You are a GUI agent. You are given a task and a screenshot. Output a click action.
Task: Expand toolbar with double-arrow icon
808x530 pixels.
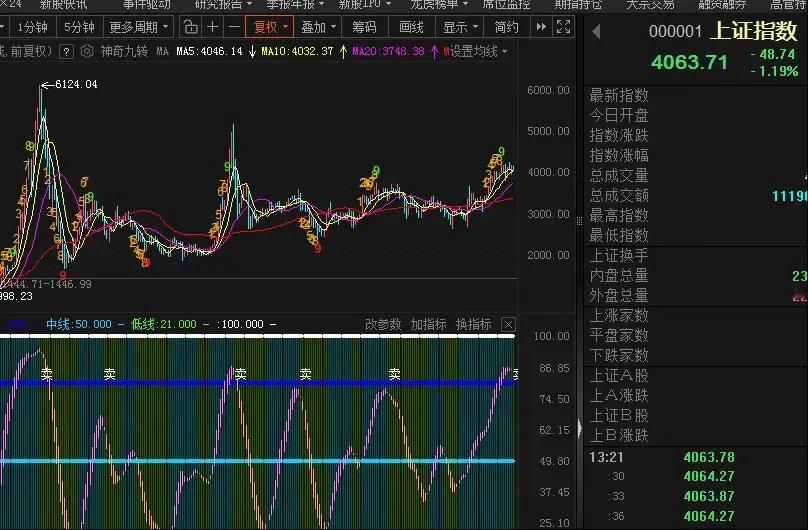click(x=541, y=27)
